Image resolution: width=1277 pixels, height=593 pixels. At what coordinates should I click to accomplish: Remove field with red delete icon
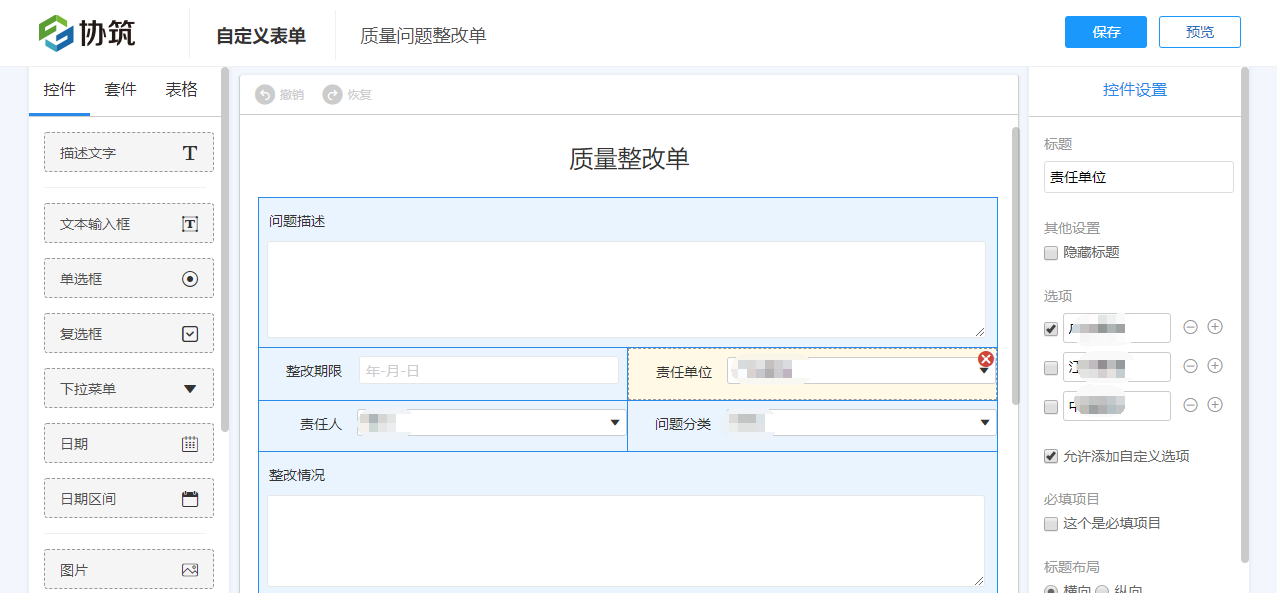pos(986,359)
